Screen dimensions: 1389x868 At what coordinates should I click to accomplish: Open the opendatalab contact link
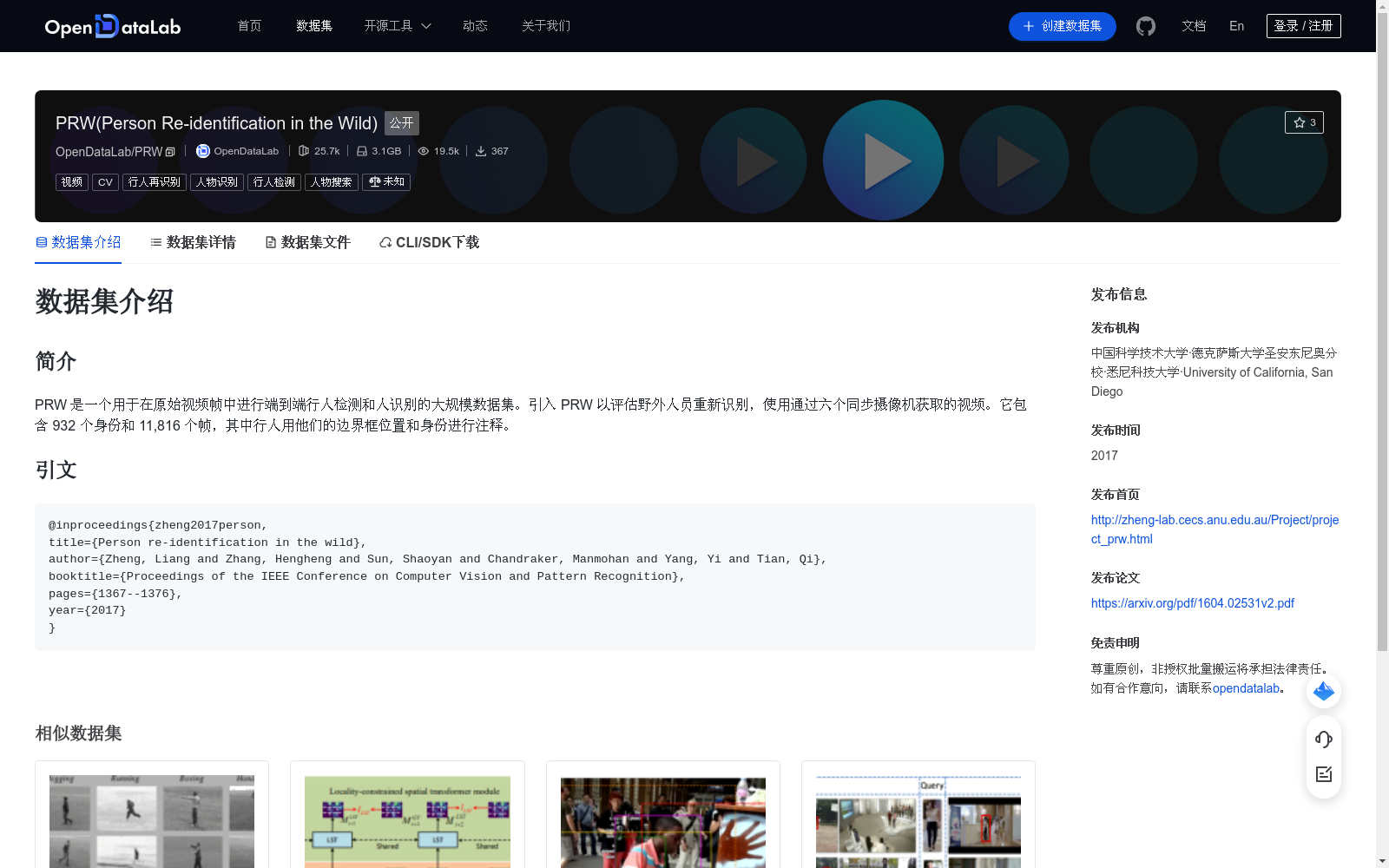tap(1246, 688)
